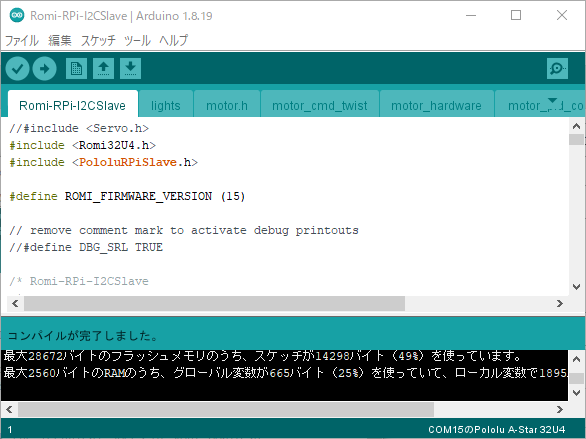Click the Upload arrow button
Screen dimensions: 586x439
(x=44, y=68)
